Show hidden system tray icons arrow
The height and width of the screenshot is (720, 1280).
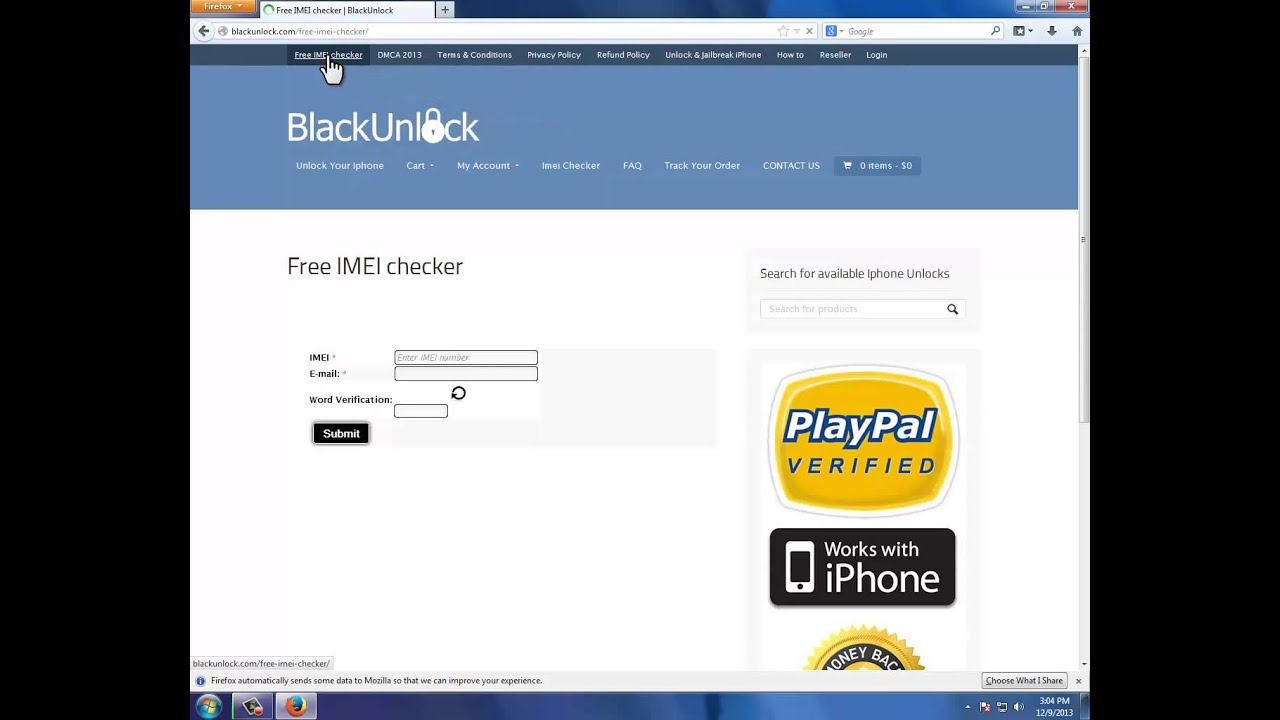[x=967, y=707]
